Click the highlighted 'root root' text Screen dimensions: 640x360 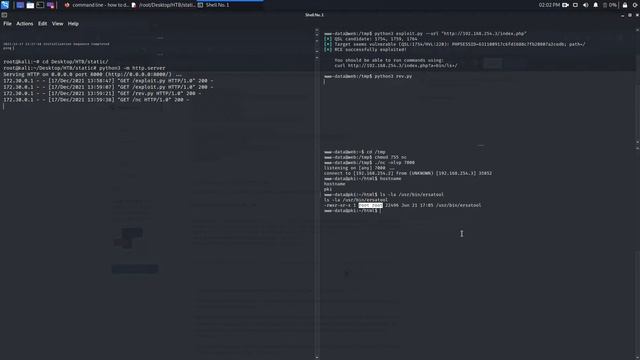point(371,205)
